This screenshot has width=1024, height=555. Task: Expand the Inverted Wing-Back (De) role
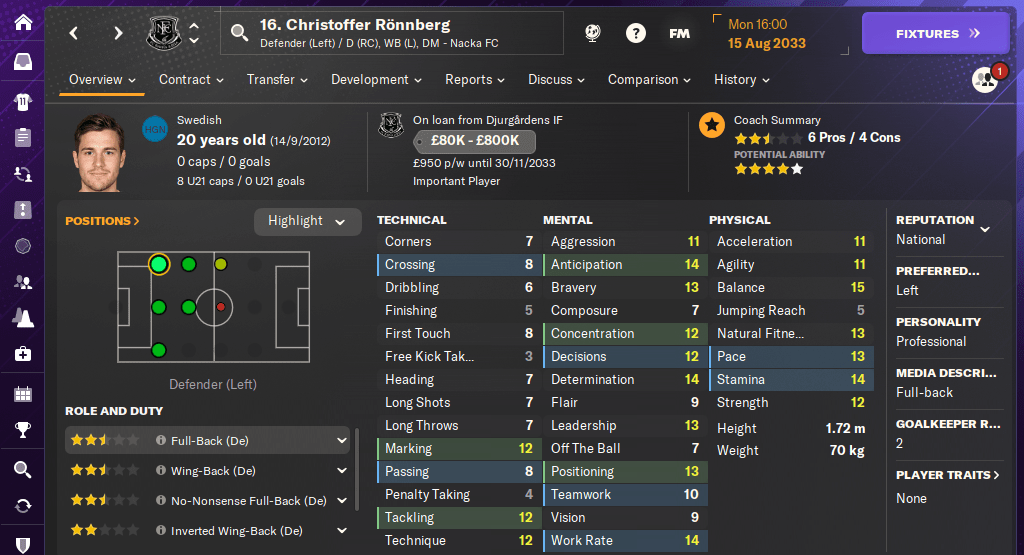pyautogui.click(x=342, y=530)
